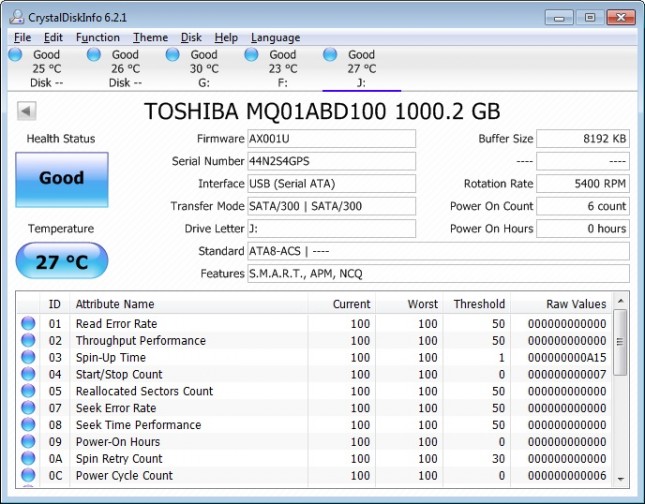Screen dimensions: 645x504
Task: Click the attribute list scrollbar thumb
Action: [620, 342]
